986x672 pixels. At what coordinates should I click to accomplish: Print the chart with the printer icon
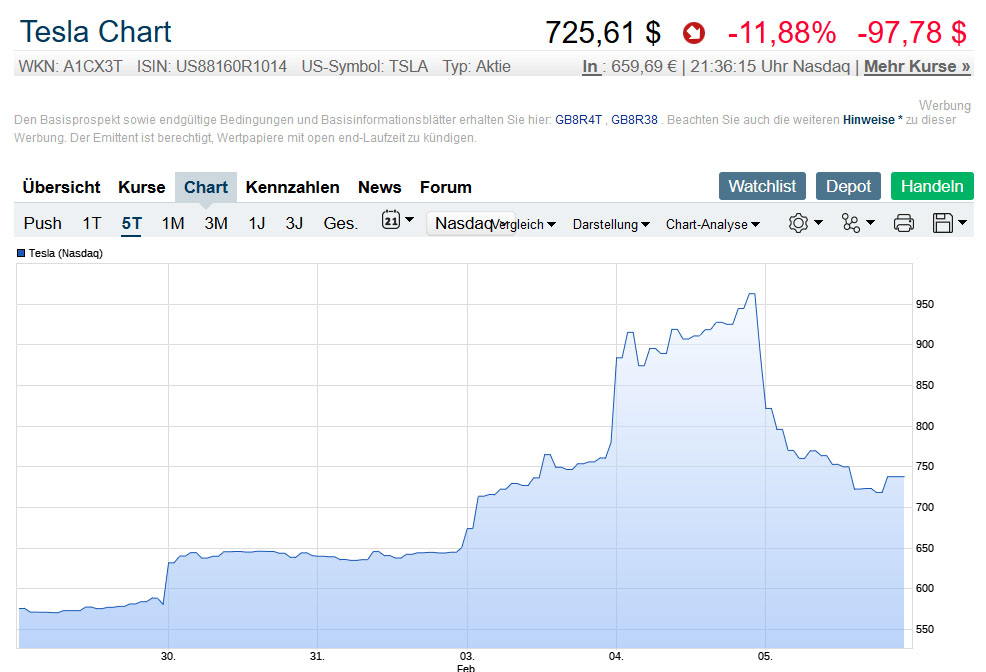click(904, 223)
